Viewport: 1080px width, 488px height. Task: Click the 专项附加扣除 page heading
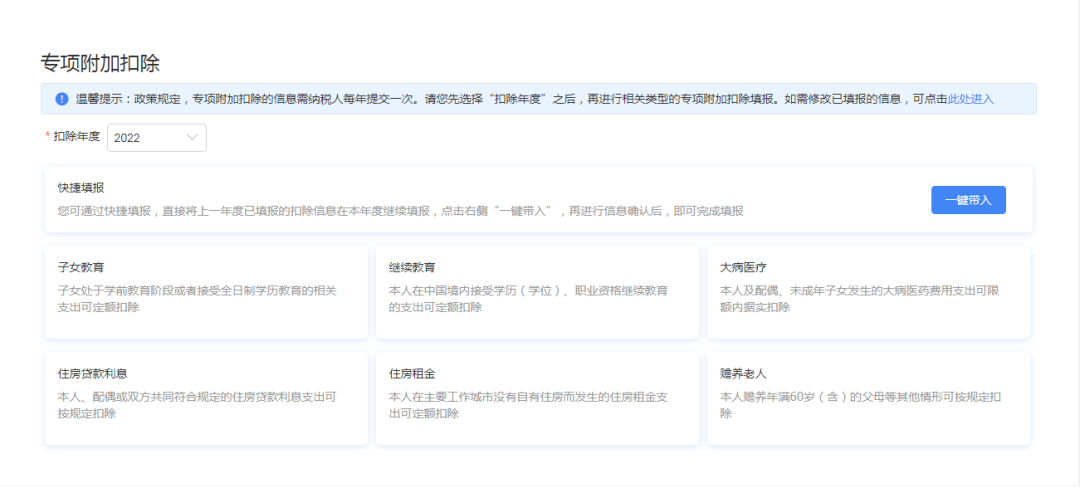101,63
